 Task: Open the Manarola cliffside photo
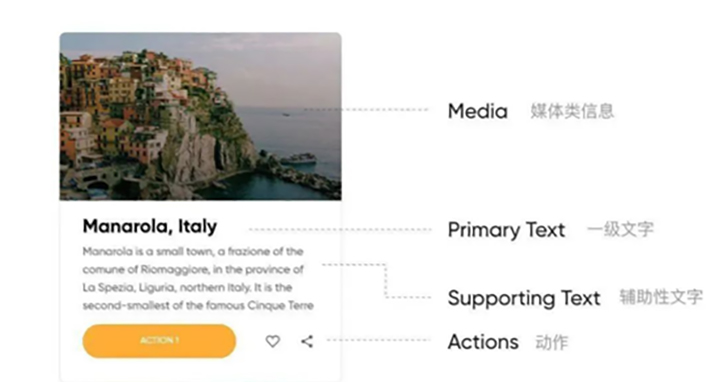click(200, 116)
